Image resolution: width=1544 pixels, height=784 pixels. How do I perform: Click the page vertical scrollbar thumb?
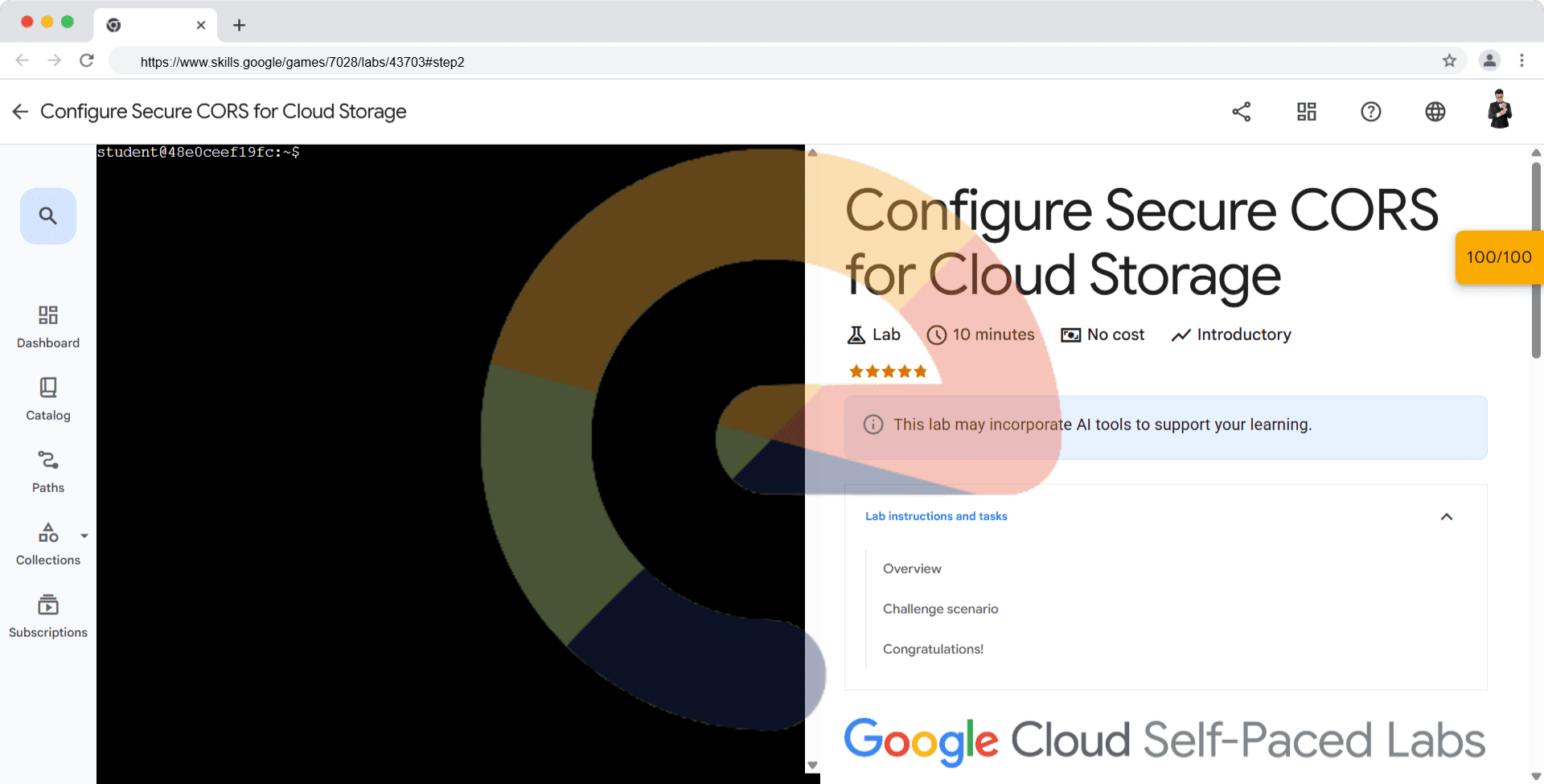pyautogui.click(x=1536, y=259)
